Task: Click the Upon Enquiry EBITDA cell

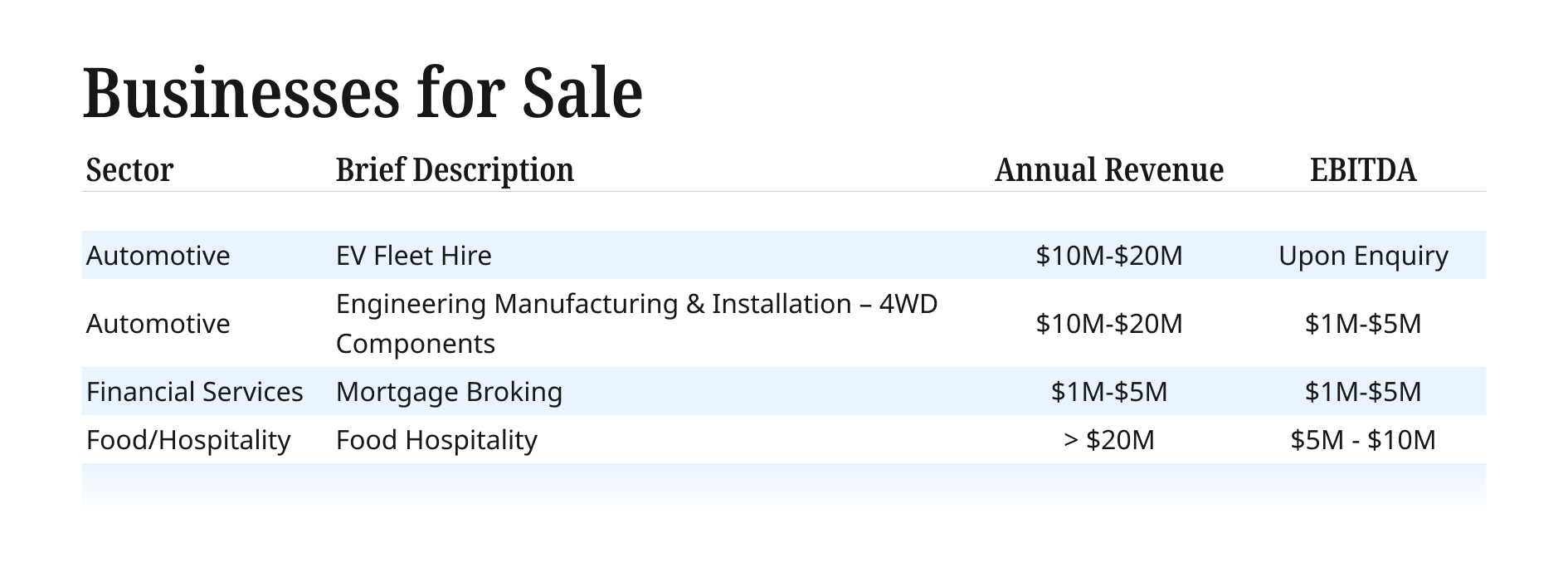Action: pos(1362,256)
